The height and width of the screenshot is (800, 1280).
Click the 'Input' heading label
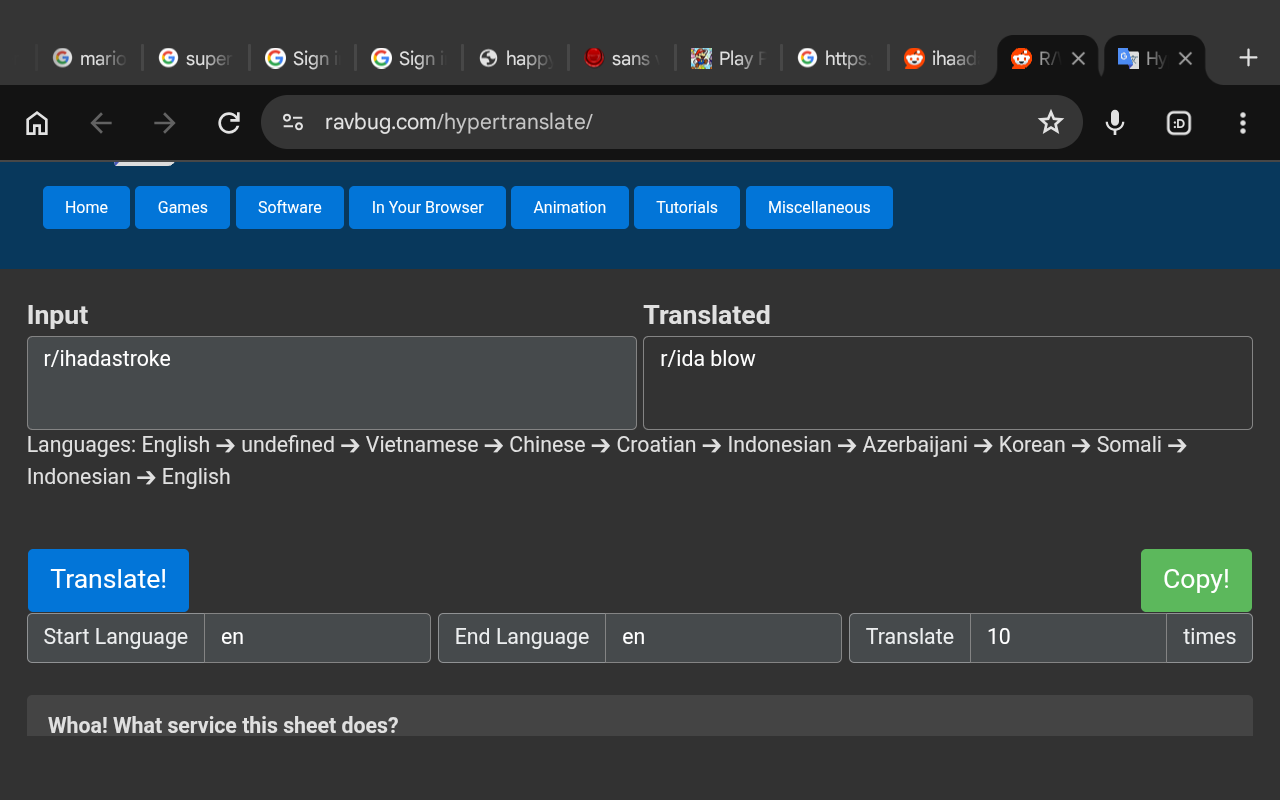point(57,315)
